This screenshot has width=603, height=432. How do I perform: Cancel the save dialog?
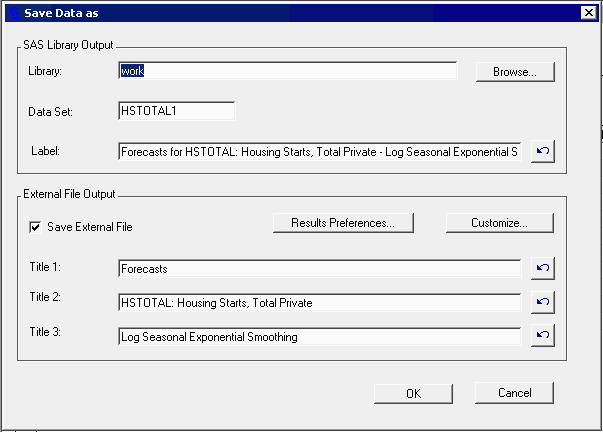[x=513, y=393]
